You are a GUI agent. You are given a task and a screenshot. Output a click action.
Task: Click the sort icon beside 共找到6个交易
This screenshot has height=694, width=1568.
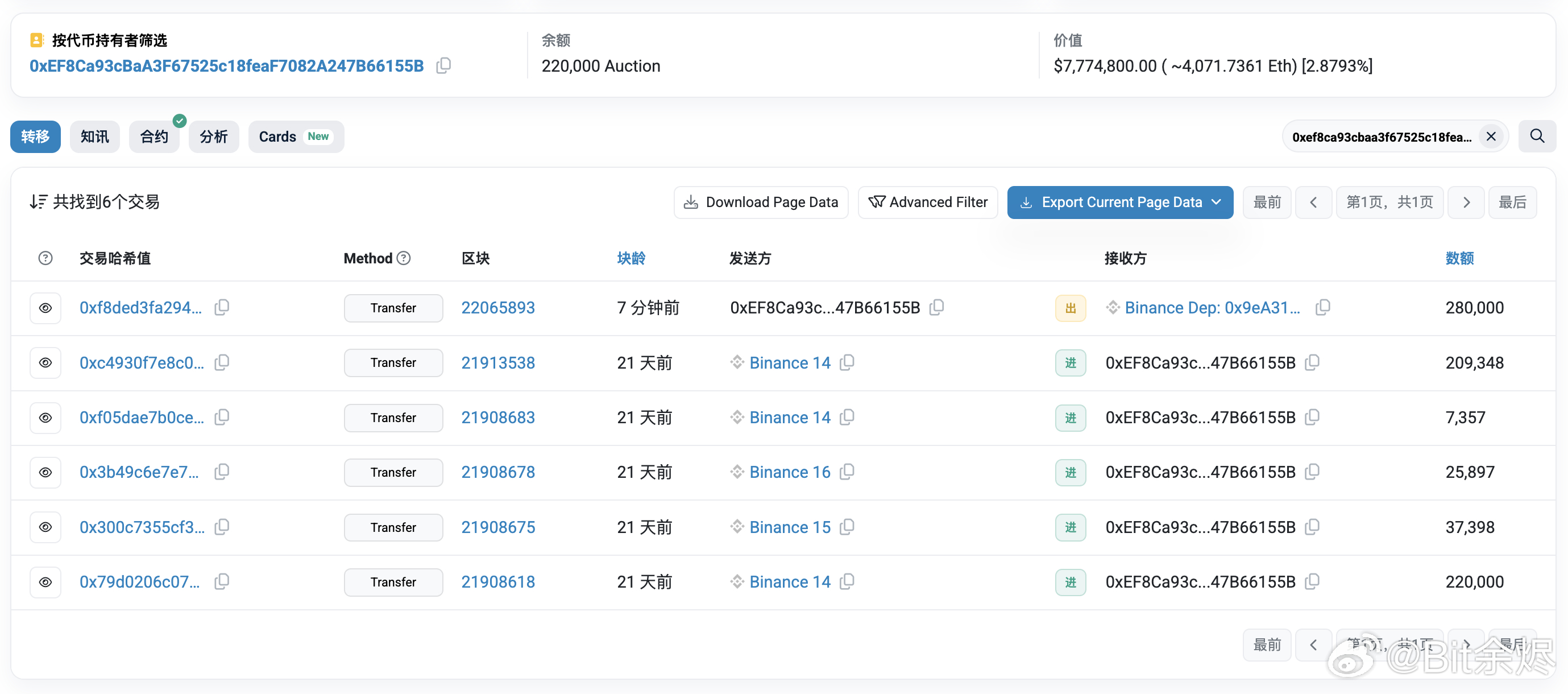pyautogui.click(x=38, y=202)
